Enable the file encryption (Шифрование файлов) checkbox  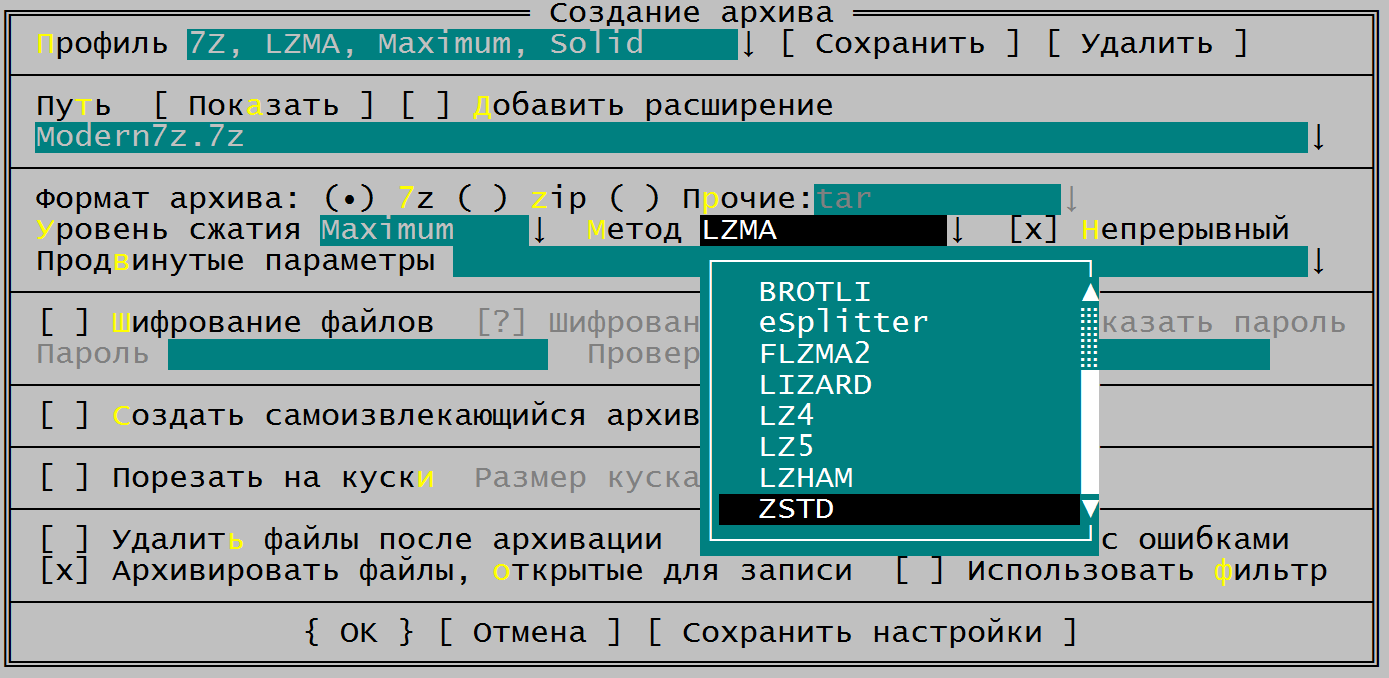coord(65,322)
